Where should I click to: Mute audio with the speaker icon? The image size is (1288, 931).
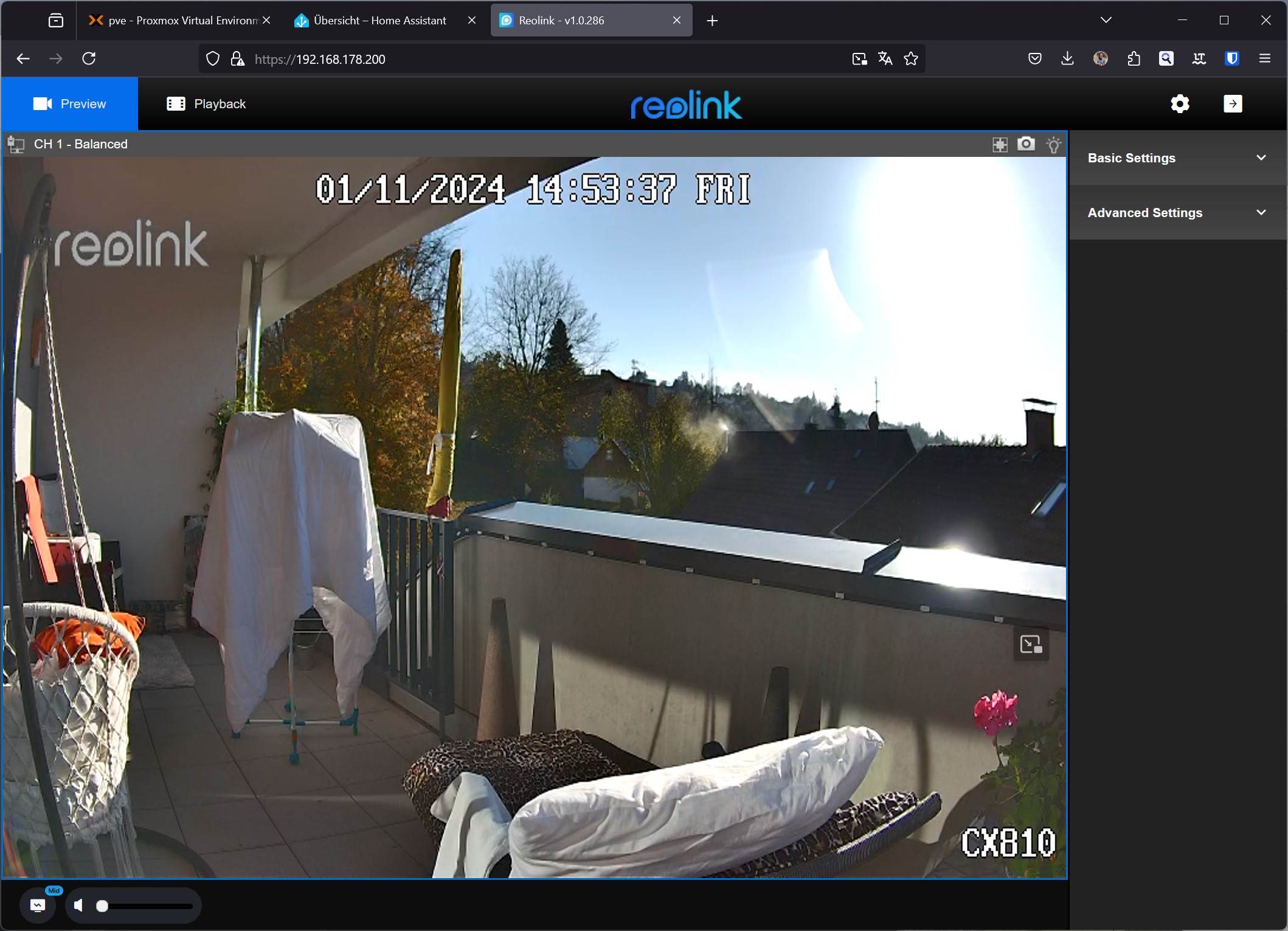pos(78,906)
